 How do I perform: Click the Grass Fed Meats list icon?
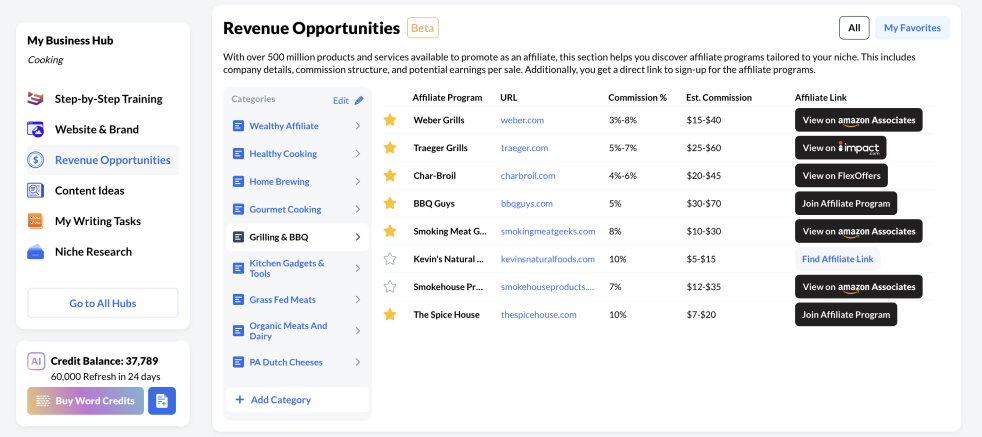pos(238,299)
